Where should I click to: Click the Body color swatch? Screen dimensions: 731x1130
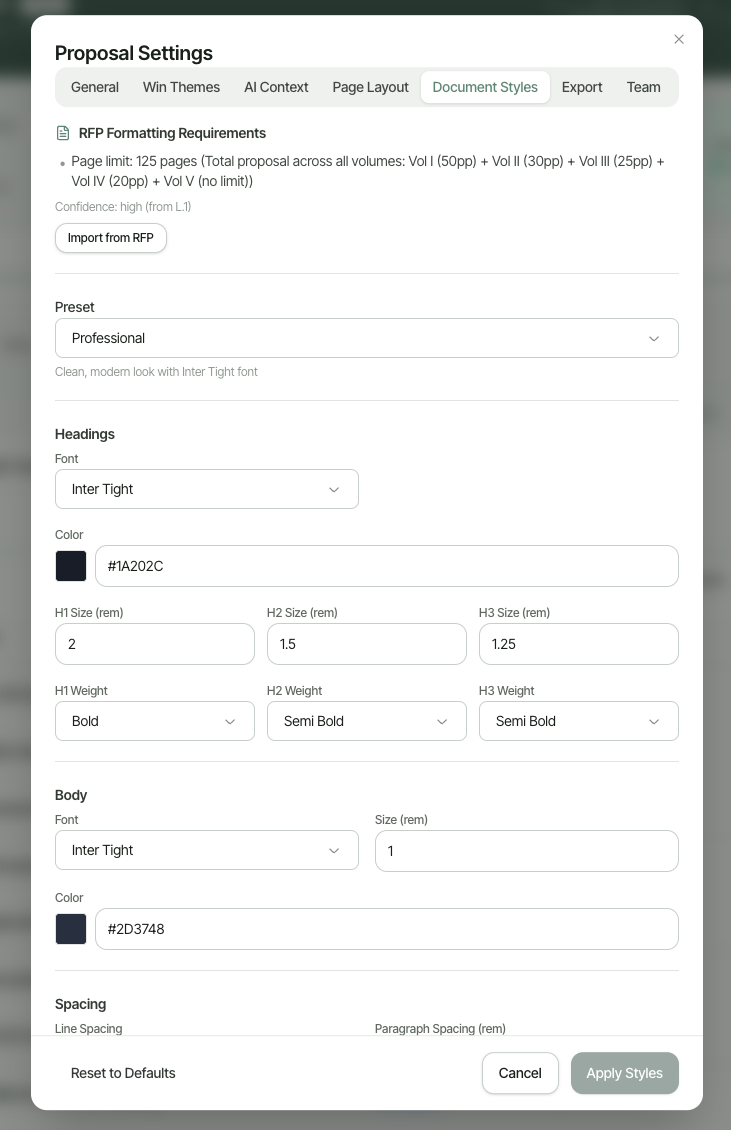(x=71, y=929)
